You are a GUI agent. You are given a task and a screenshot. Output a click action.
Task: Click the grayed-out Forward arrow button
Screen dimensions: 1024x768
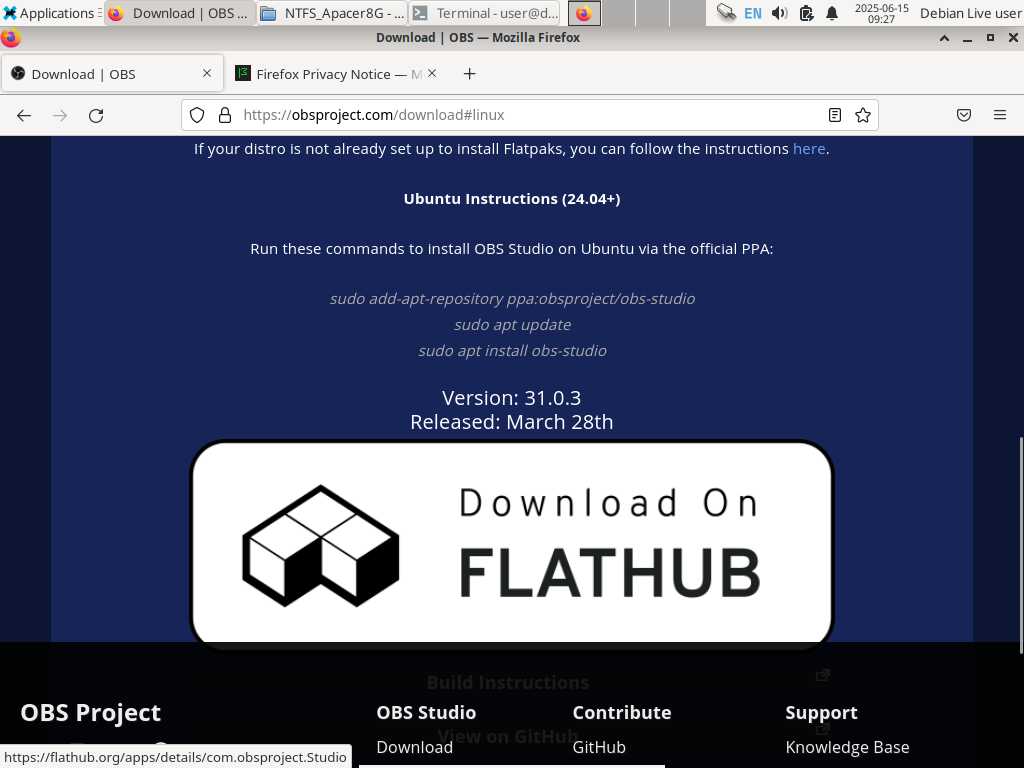(60, 116)
